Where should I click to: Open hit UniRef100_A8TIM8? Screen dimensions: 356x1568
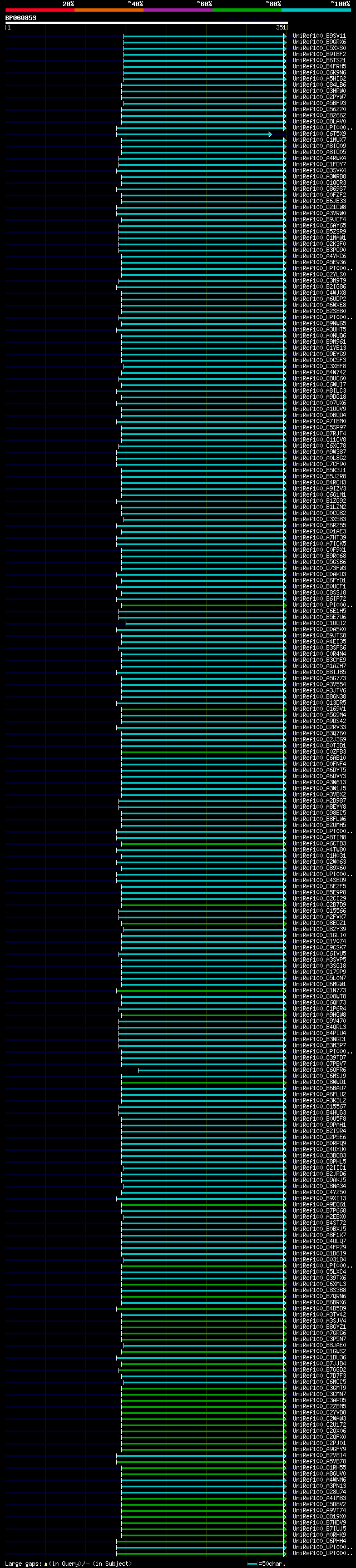click(x=319, y=838)
